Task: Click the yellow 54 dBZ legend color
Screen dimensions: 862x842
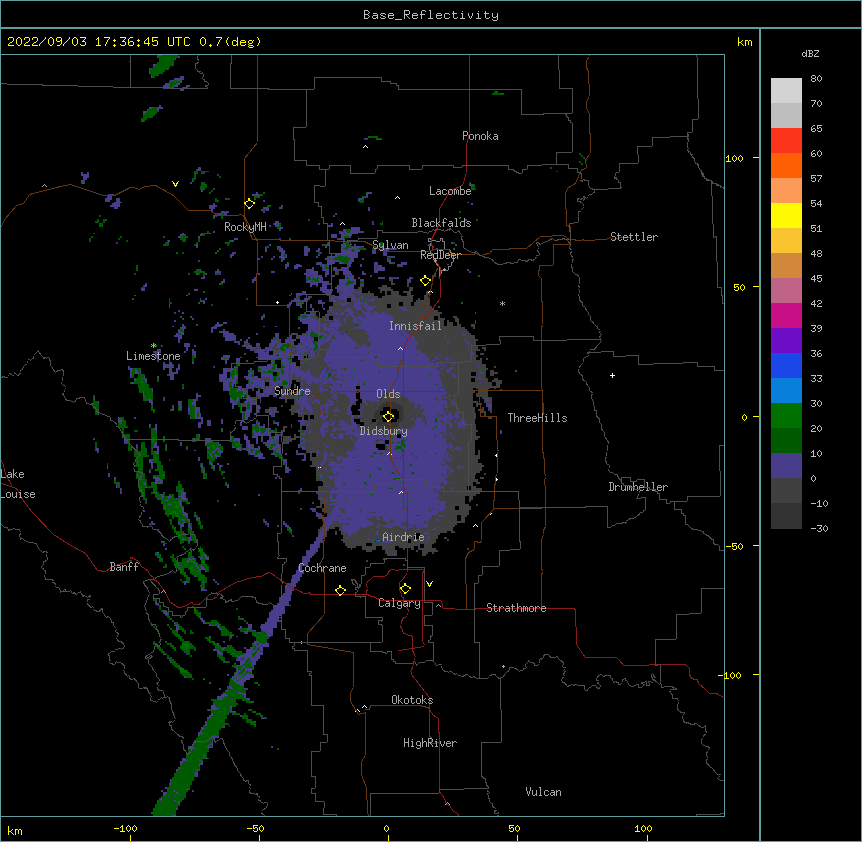Action: coord(786,215)
